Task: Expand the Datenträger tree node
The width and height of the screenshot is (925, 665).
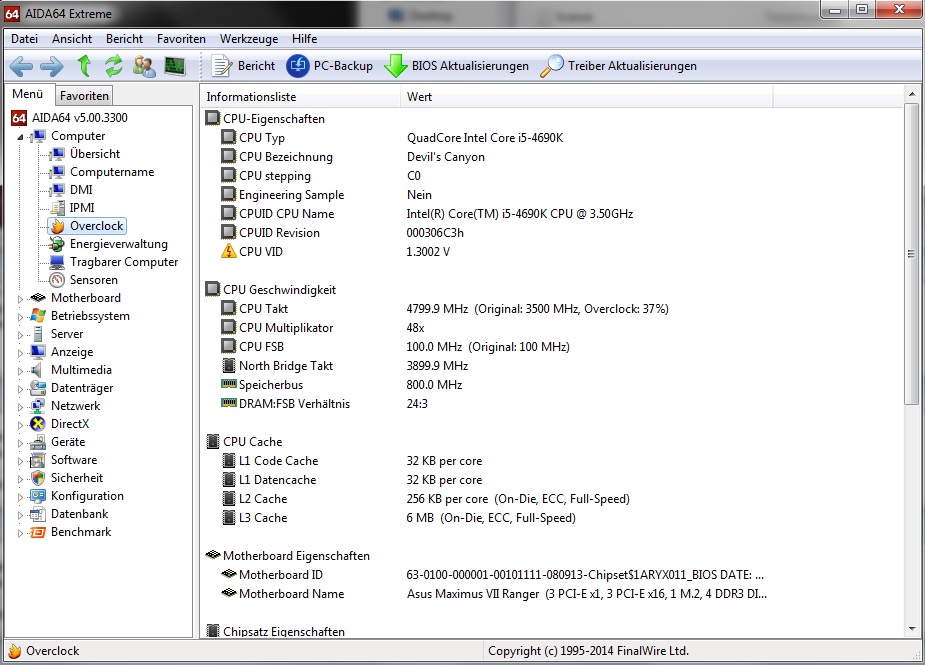Action: tap(20, 389)
